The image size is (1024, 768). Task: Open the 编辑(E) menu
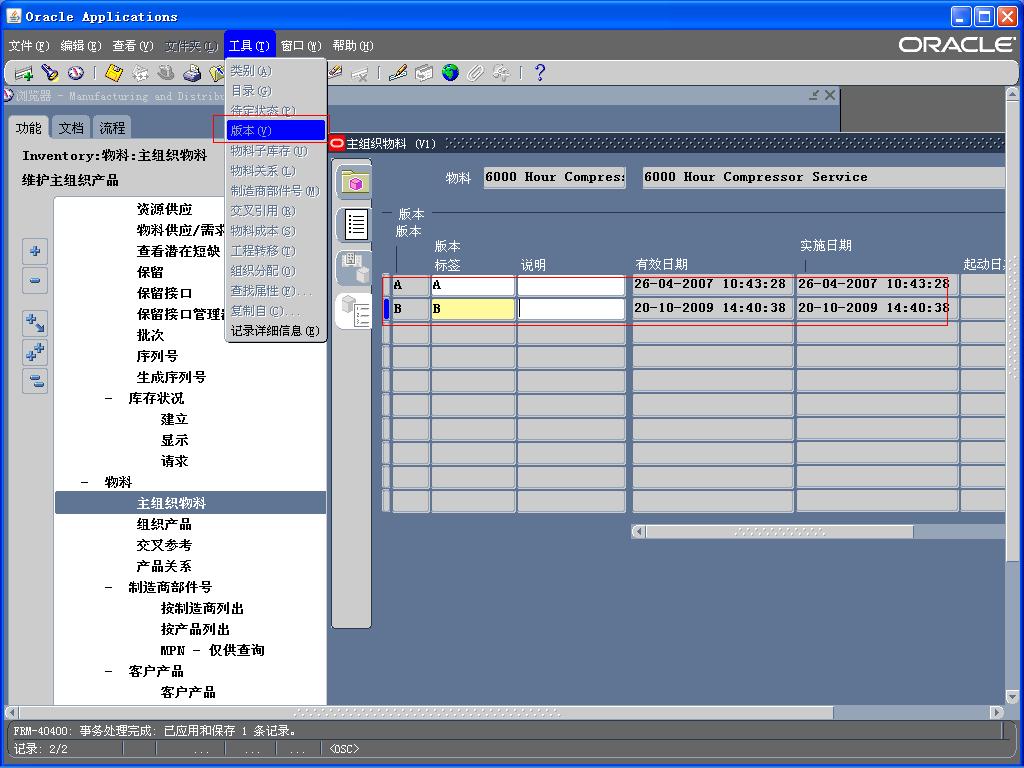coord(81,46)
